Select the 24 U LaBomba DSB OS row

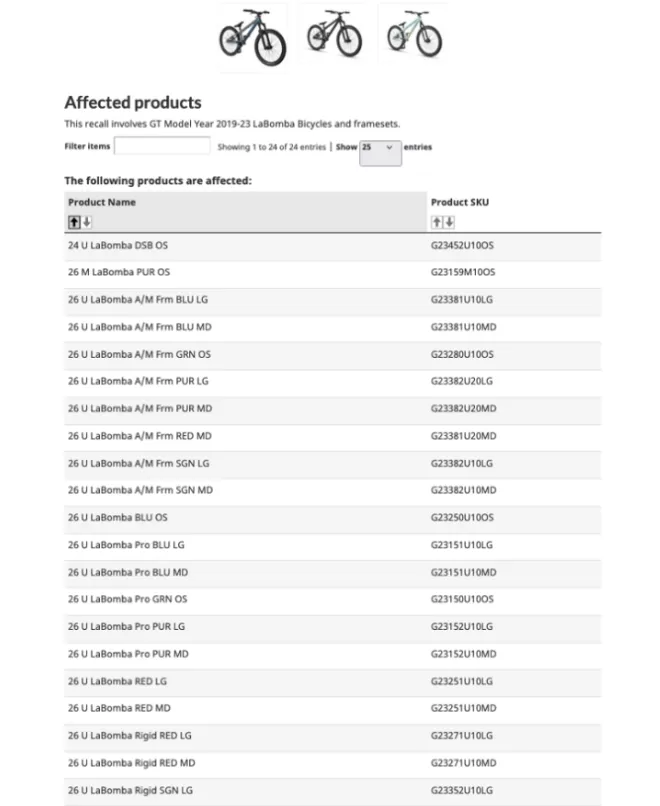[x=333, y=246]
